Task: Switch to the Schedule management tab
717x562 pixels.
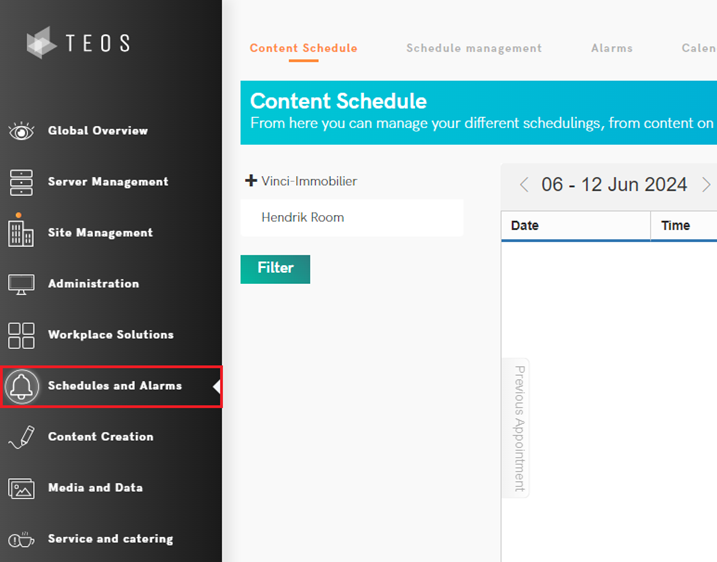Action: (x=474, y=48)
